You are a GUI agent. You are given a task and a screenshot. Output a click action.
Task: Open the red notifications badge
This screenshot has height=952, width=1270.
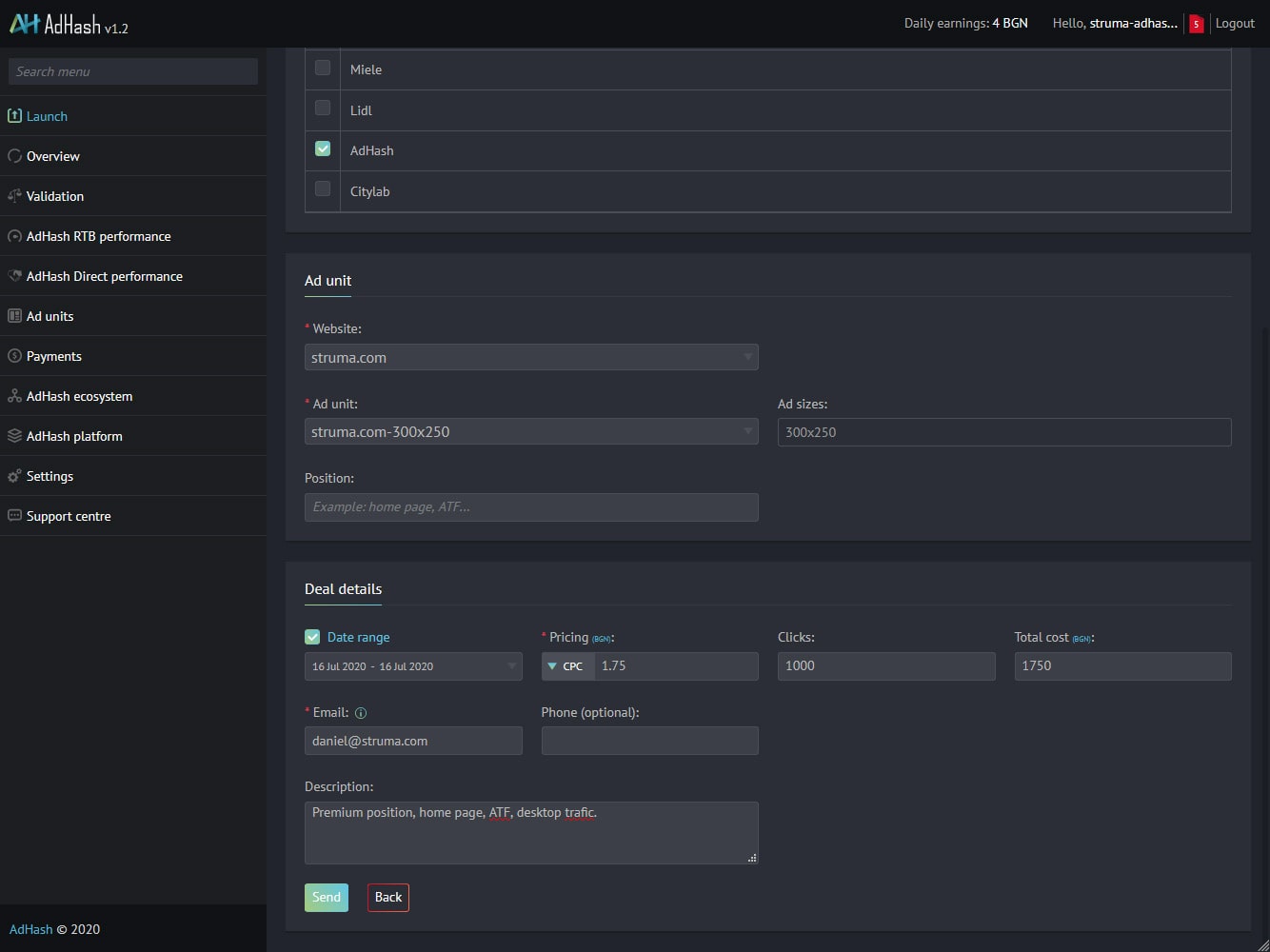1196,24
